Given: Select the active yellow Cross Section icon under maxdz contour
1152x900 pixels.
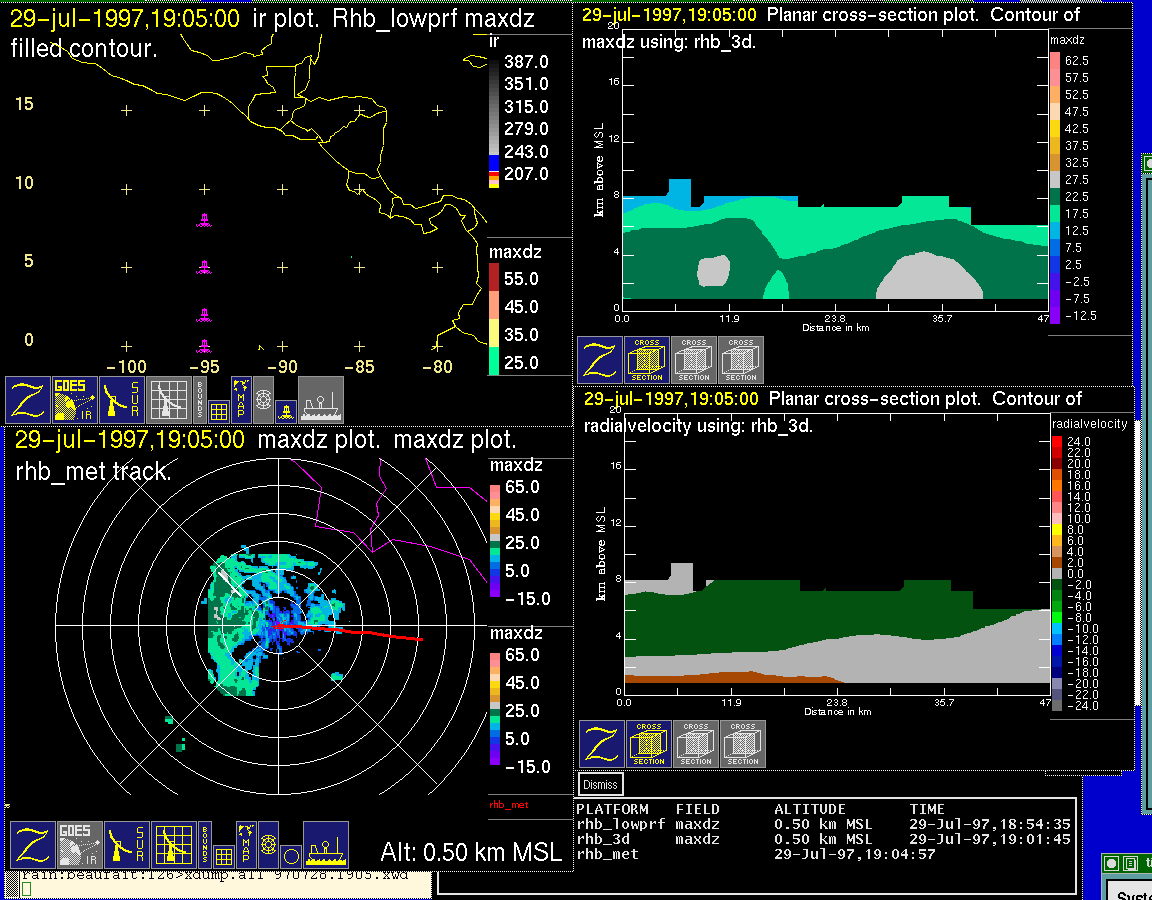Looking at the screenshot, I should 646,360.
